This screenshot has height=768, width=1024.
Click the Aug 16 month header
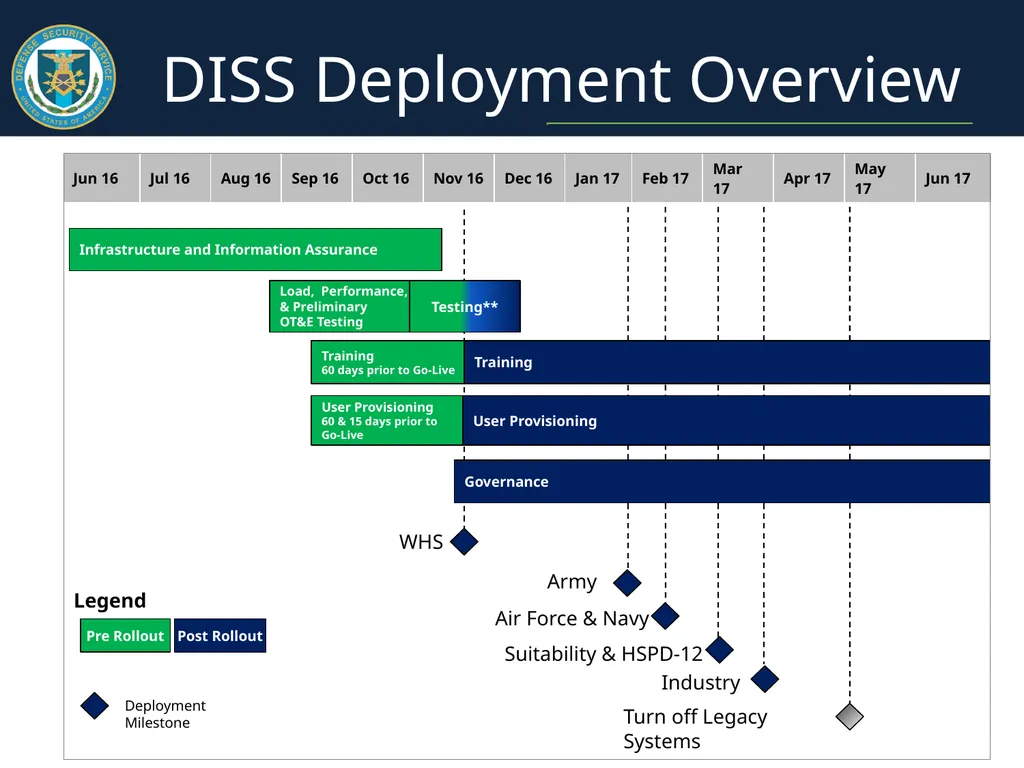246,178
